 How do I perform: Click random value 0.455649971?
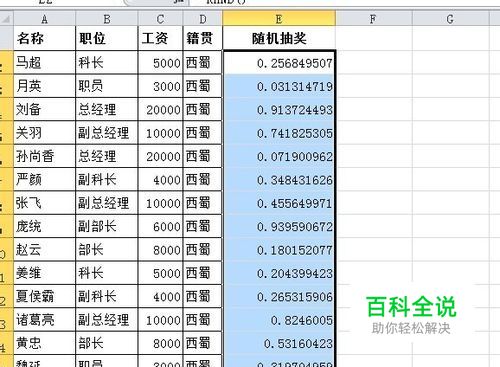tap(279, 203)
